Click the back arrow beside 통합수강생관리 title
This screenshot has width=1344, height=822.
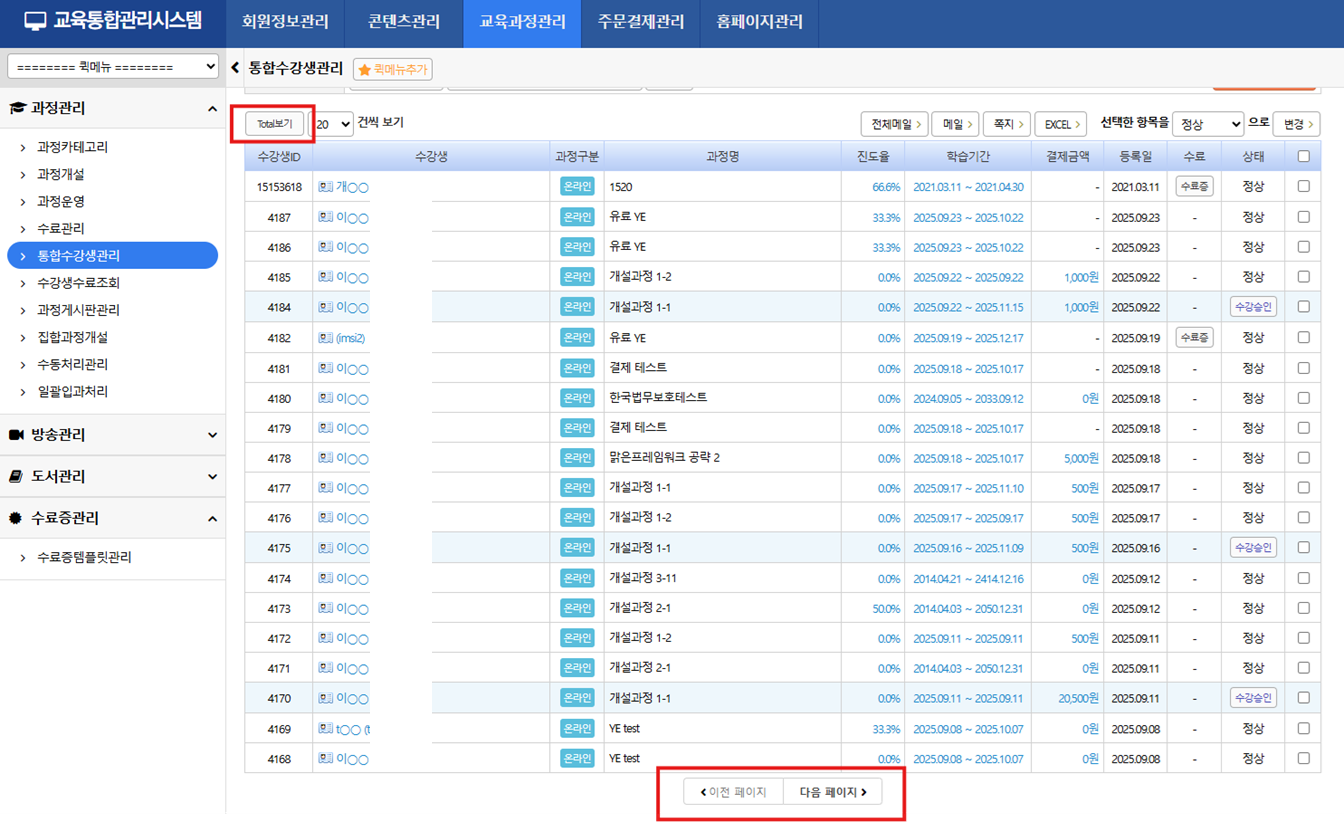pos(235,68)
